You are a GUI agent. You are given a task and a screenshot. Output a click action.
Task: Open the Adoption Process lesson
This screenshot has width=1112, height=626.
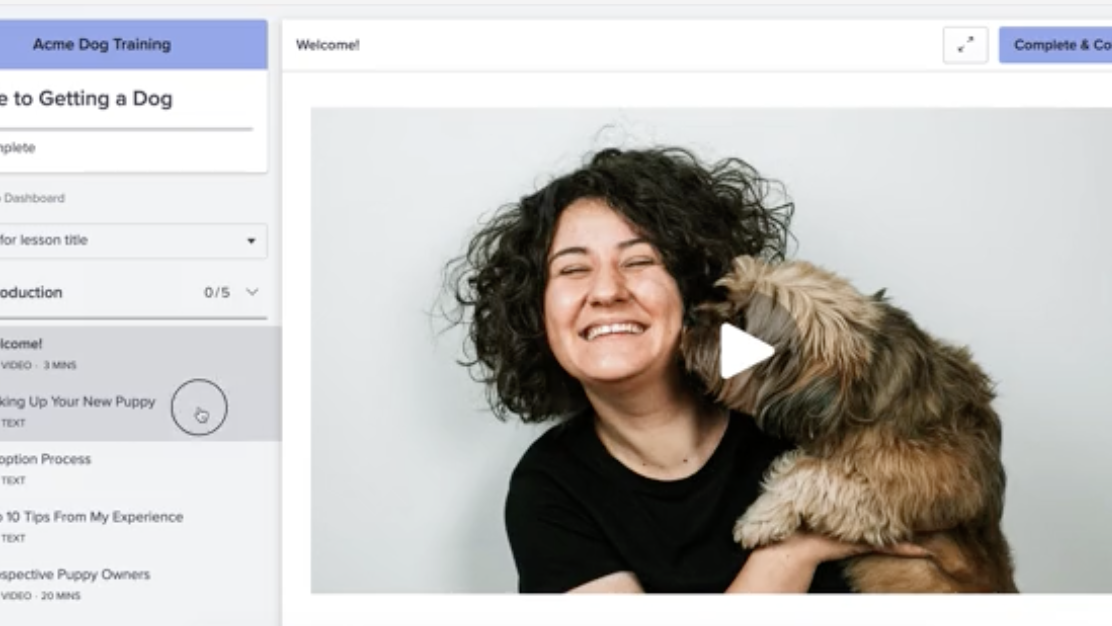(46, 459)
